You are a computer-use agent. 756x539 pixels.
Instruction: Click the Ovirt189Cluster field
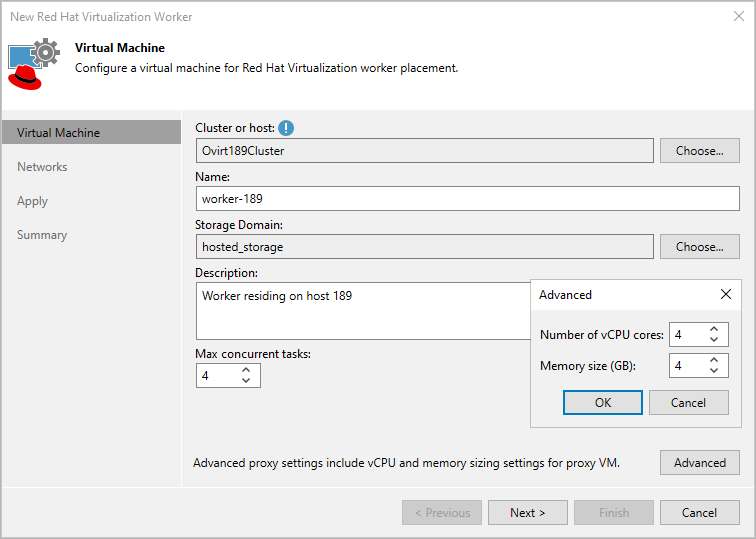(x=425, y=150)
